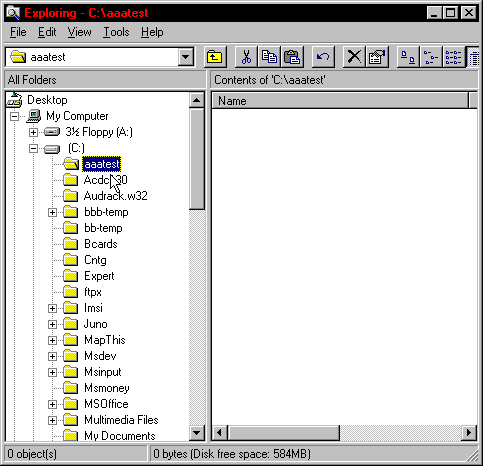Collapse the My Computer node
The image size is (483, 466).
14,116
